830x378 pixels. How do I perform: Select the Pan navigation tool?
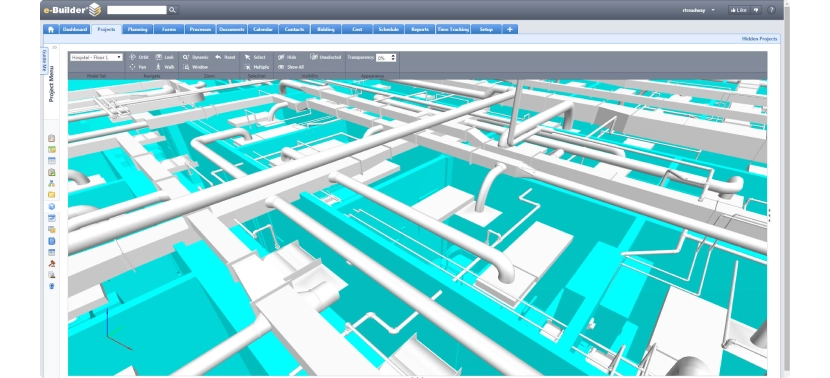(138, 67)
